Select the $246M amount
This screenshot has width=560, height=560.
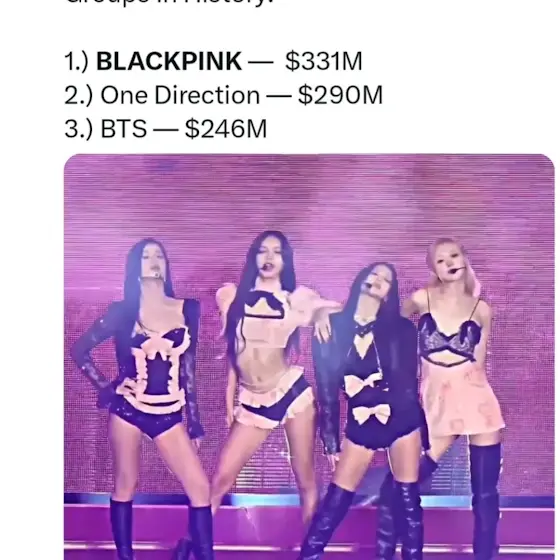pos(226,129)
